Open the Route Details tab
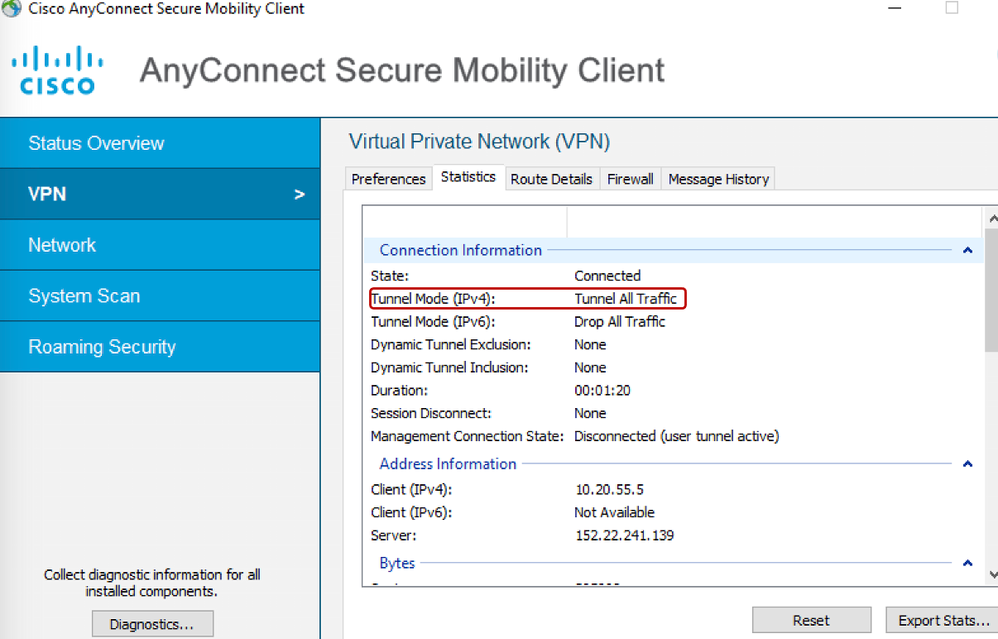Screen dimensions: 998x639 click(551, 179)
